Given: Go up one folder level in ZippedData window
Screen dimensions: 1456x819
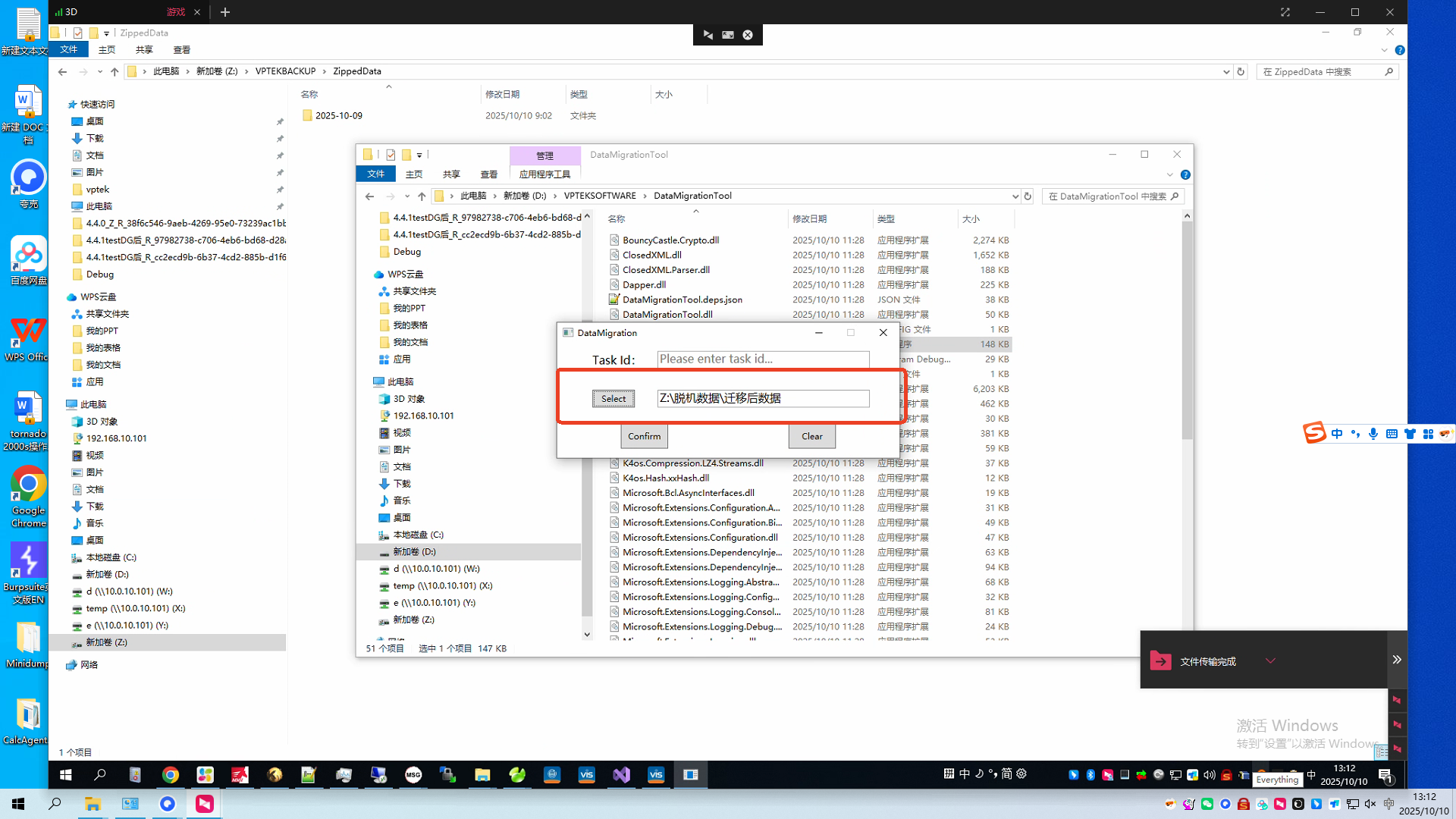Looking at the screenshot, I should pyautogui.click(x=115, y=71).
